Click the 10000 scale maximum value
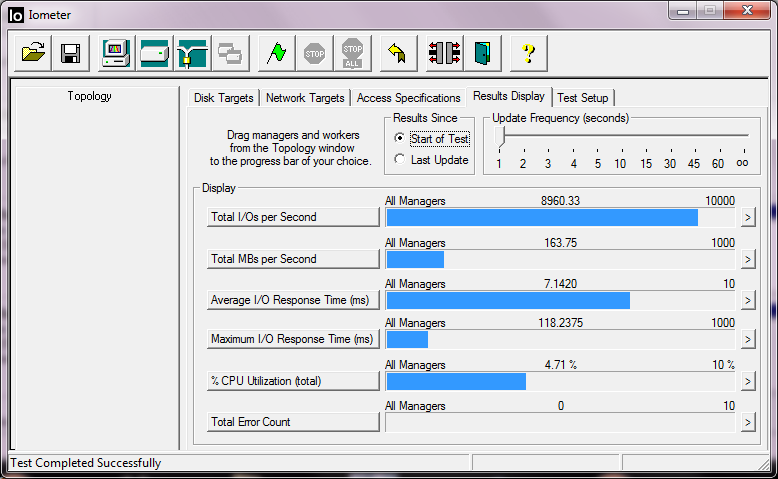 pos(720,201)
